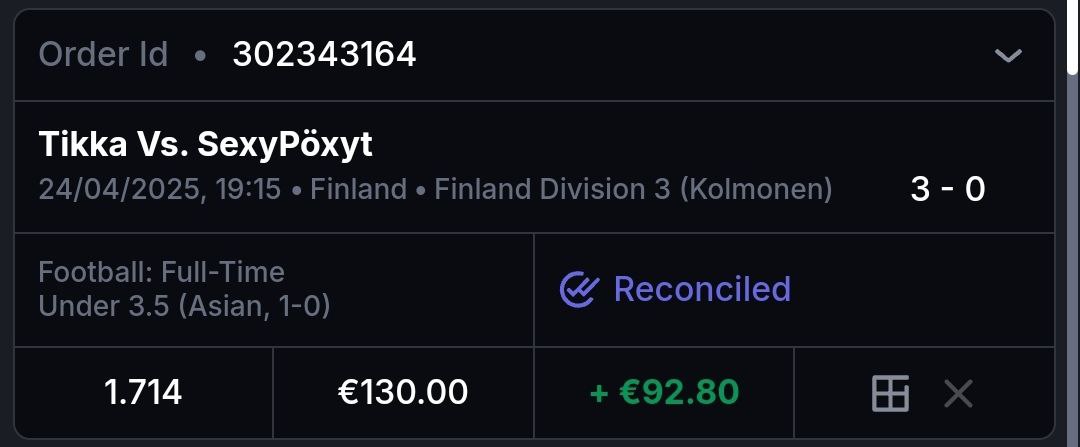The image size is (1080, 447).
Task: Click the Reconciled status label
Action: [x=702, y=290]
